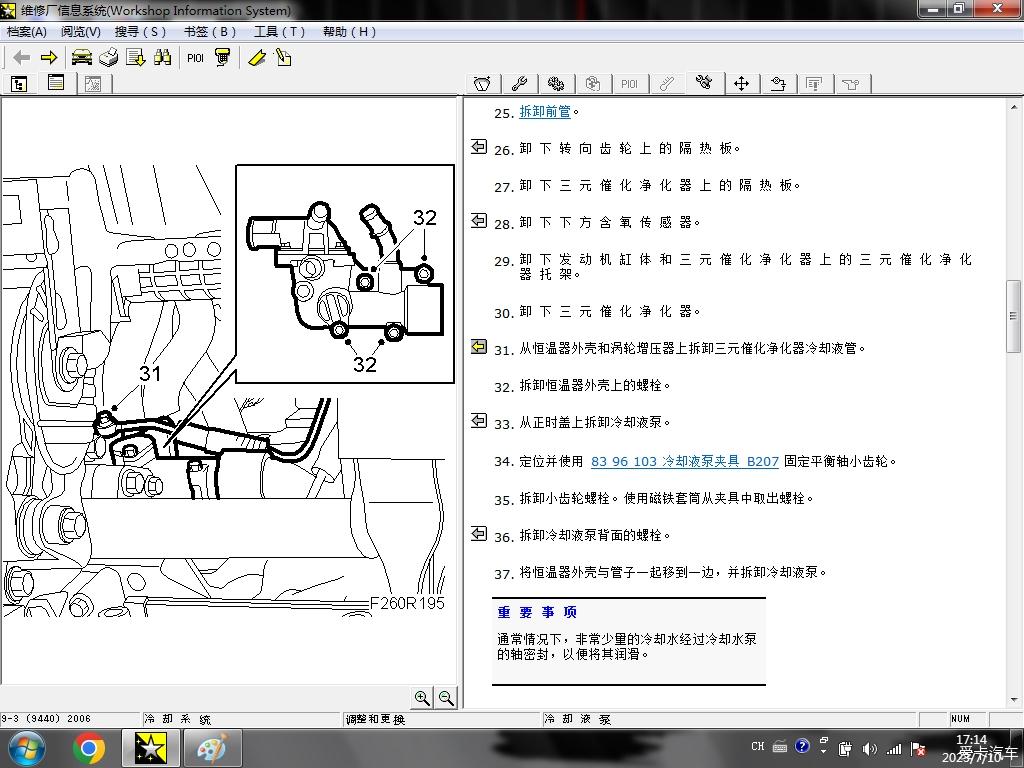Switch to the tree structure view tab
This screenshot has height=768, width=1024.
(19, 84)
